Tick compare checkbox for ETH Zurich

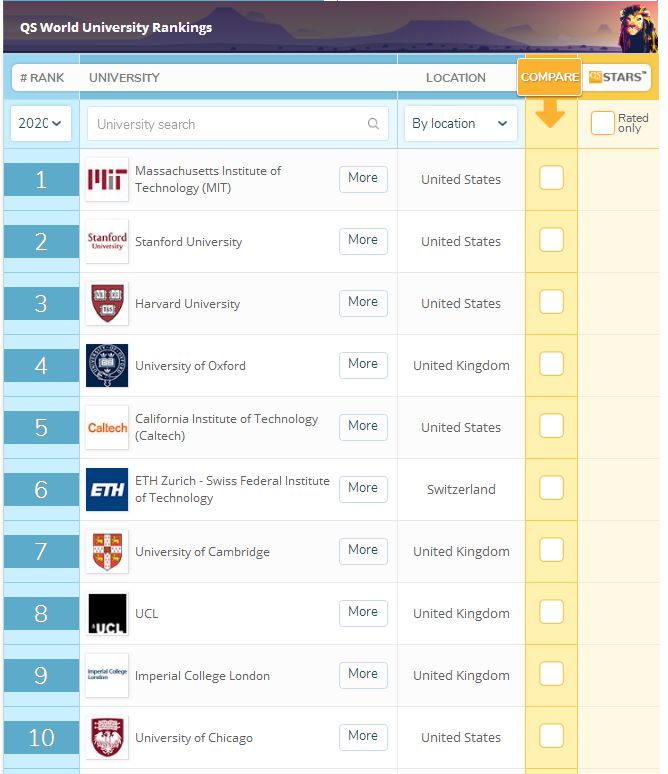point(551,488)
